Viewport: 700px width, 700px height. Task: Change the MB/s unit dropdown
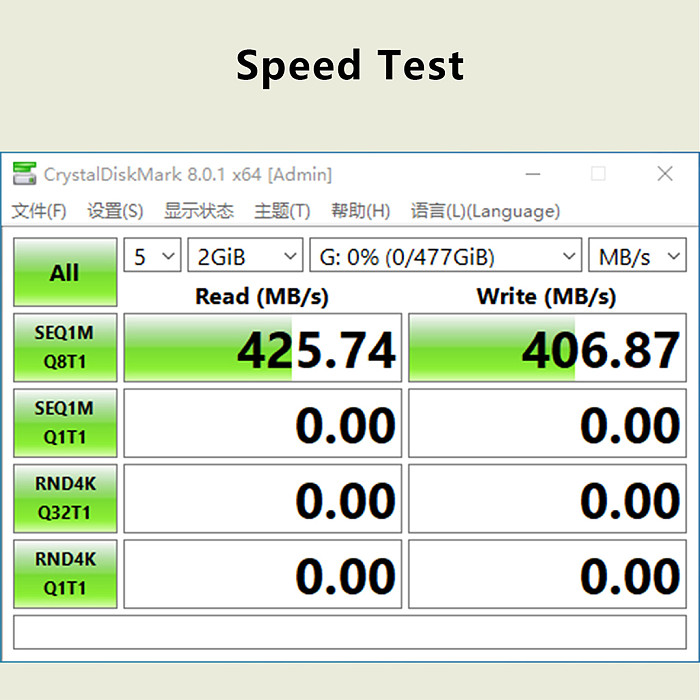coord(637,255)
